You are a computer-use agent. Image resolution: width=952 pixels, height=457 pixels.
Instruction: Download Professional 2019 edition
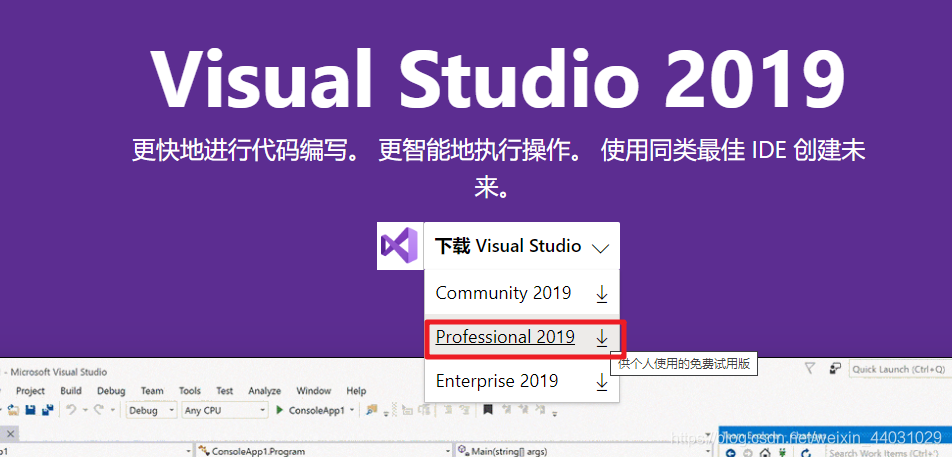click(x=522, y=337)
